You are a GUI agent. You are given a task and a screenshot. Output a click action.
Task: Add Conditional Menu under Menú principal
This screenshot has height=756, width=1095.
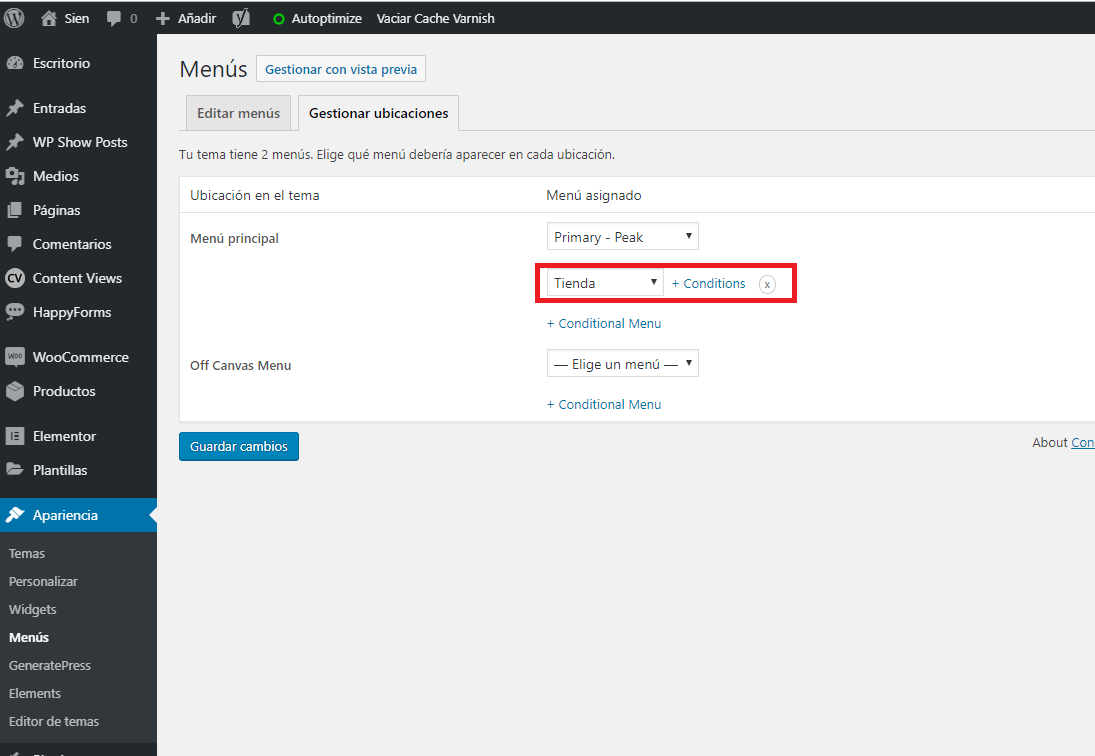point(603,323)
